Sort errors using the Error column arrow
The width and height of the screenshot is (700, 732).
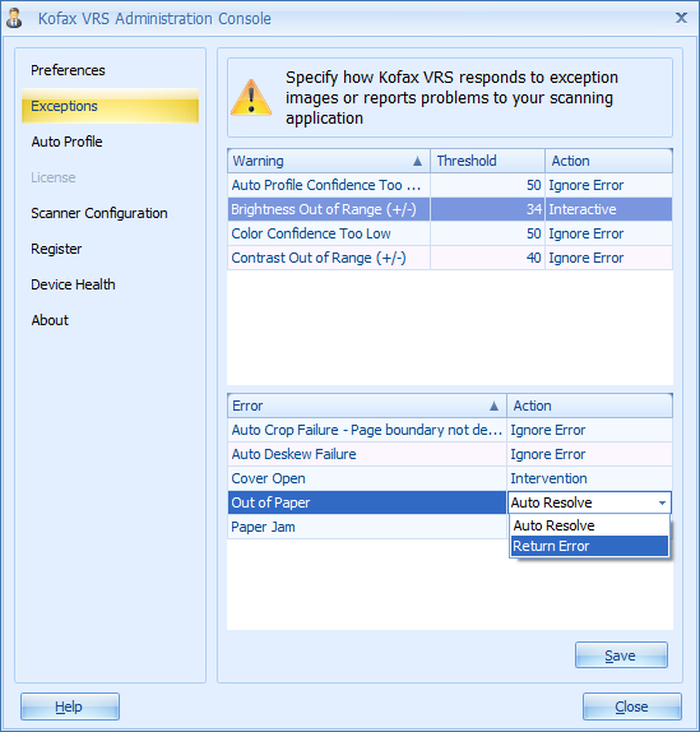(494, 406)
